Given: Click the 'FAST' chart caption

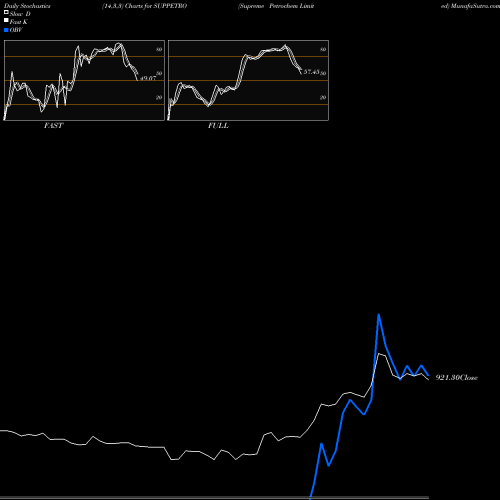Looking at the screenshot, I should [53, 126].
